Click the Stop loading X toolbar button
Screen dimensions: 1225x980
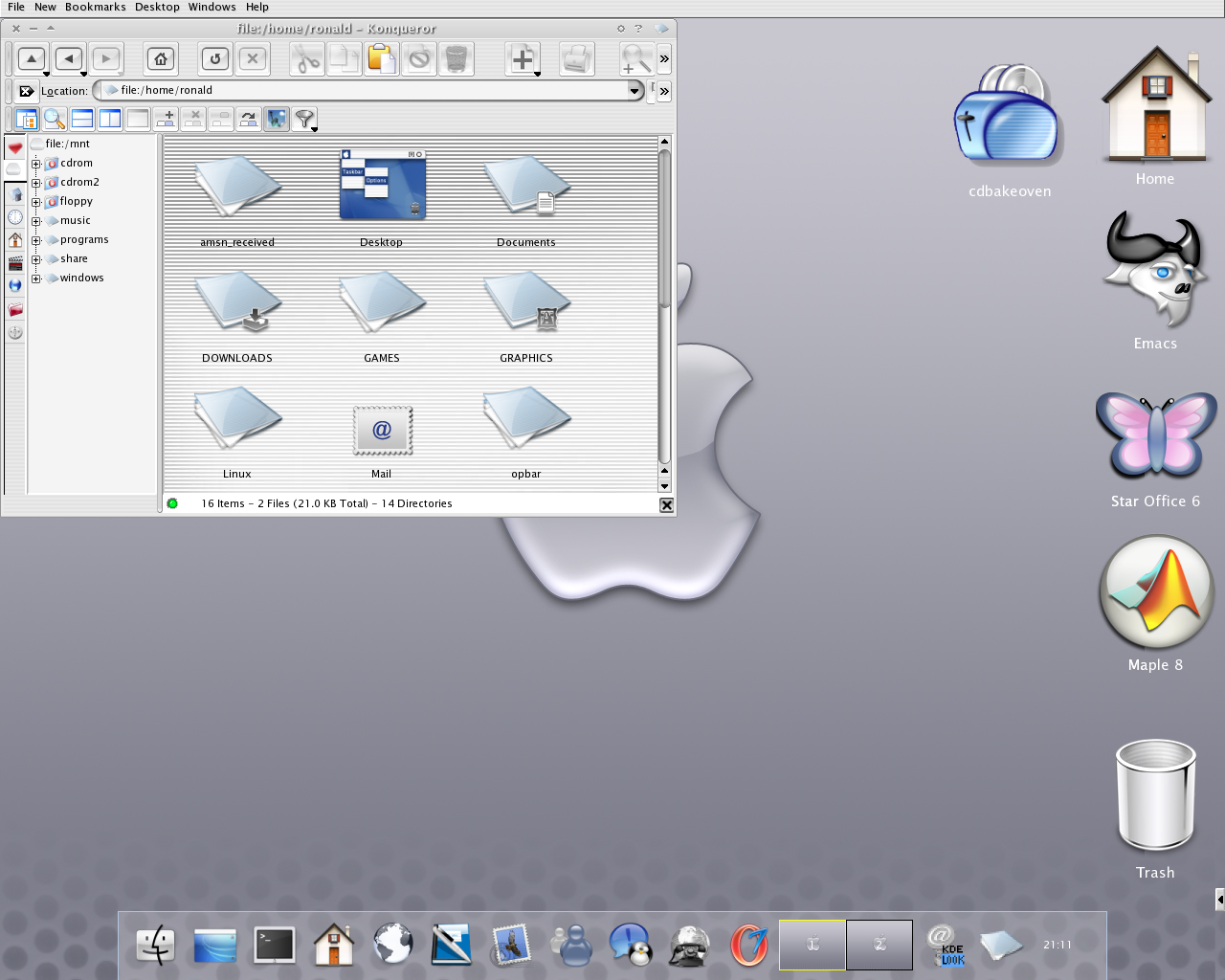tap(252, 59)
